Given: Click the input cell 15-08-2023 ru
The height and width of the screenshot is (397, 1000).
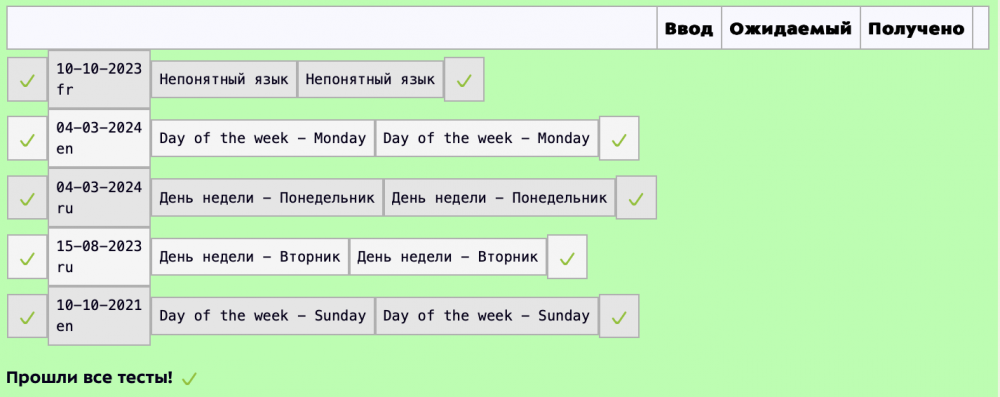Looking at the screenshot, I should point(99,257).
